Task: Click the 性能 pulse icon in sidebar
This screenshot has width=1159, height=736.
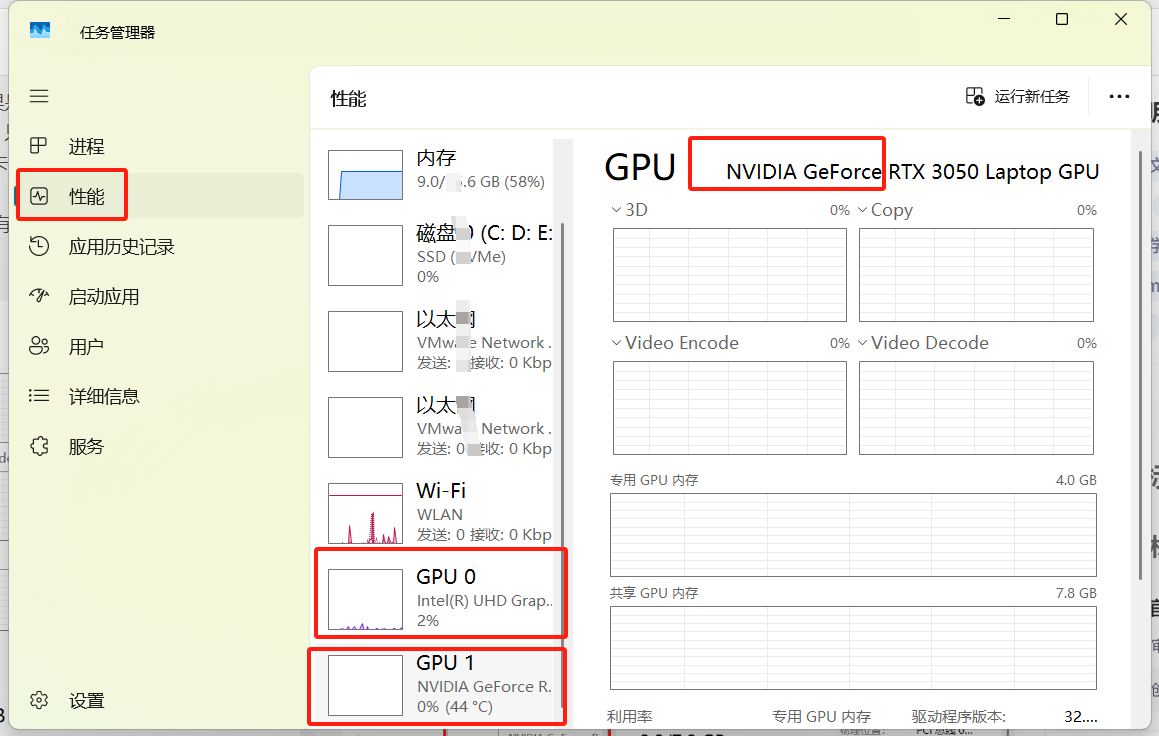Action: pos(38,196)
